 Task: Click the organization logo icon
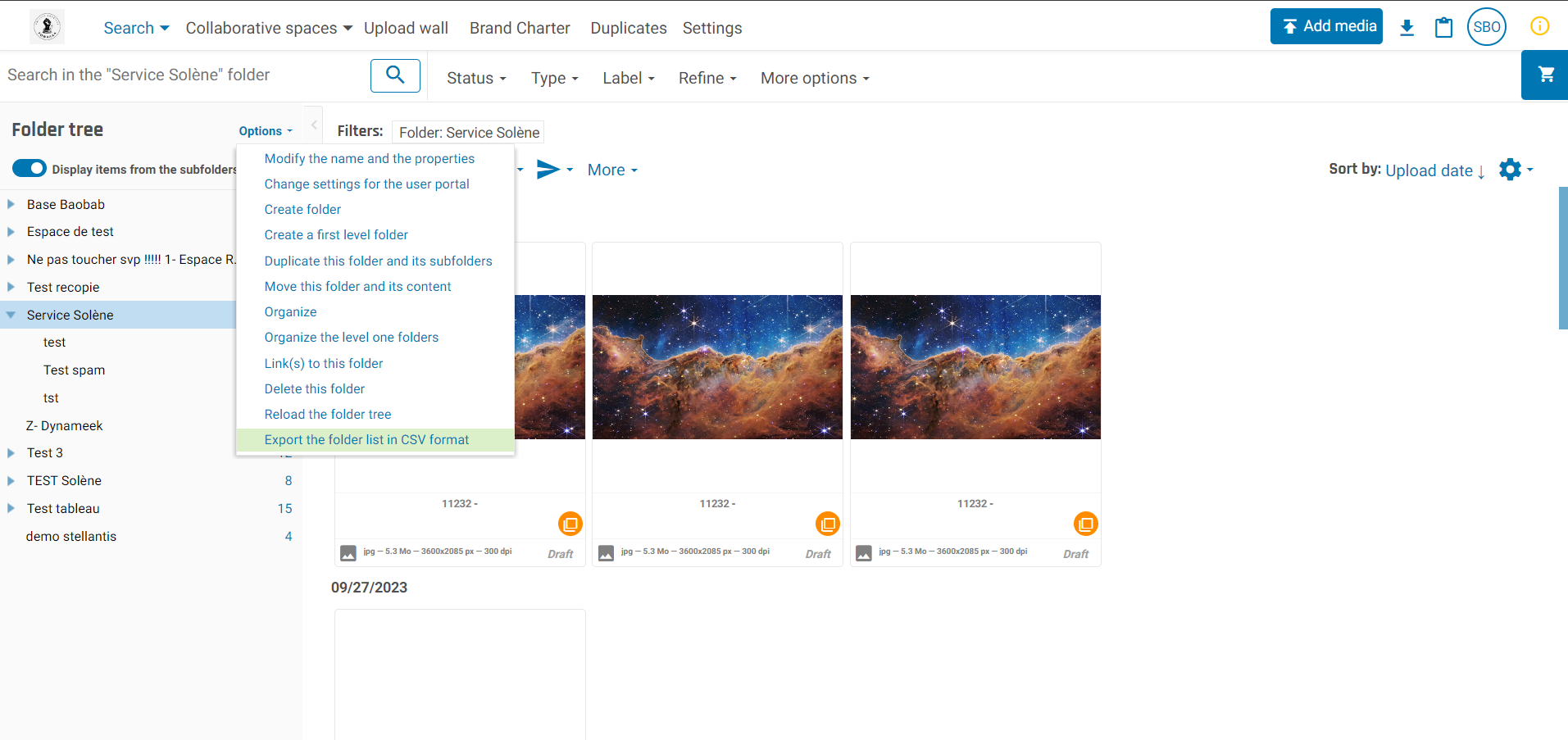(x=47, y=27)
